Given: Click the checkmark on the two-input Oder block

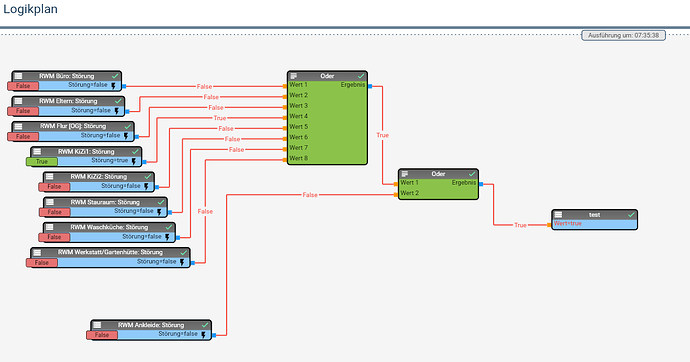Looking at the screenshot, I should click(x=472, y=174).
